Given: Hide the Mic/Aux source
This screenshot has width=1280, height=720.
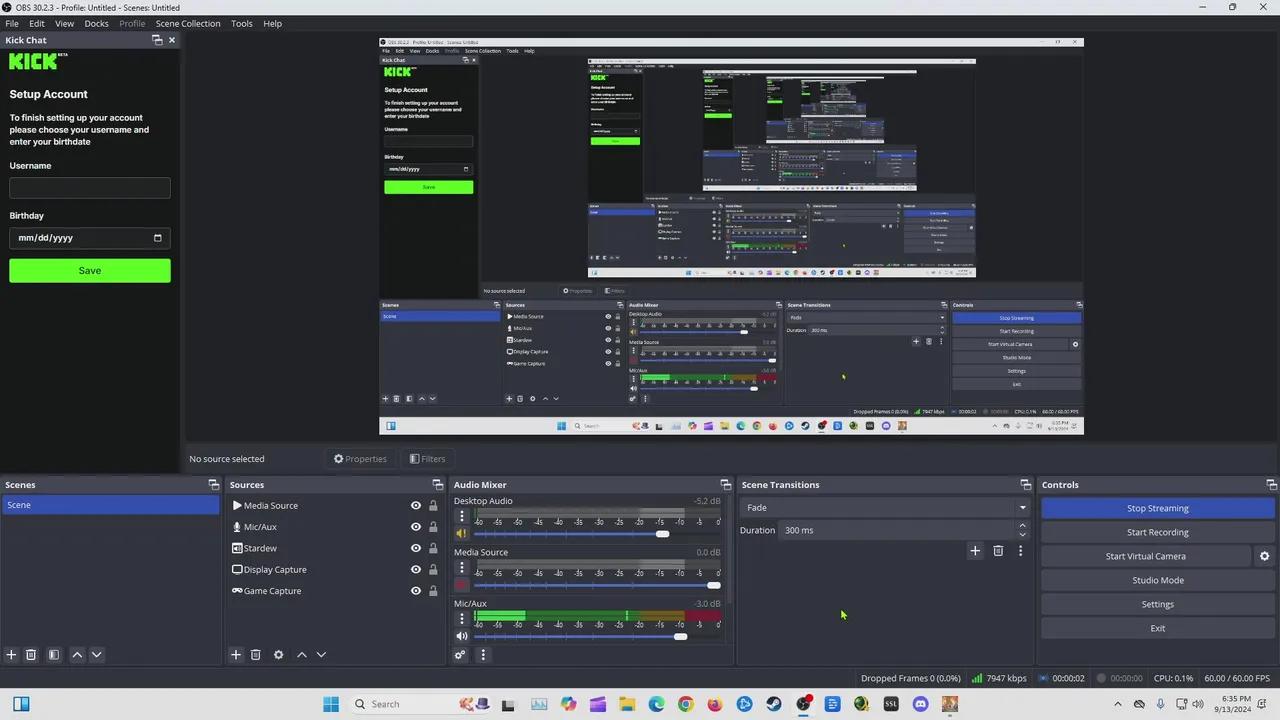Looking at the screenshot, I should coord(416,527).
